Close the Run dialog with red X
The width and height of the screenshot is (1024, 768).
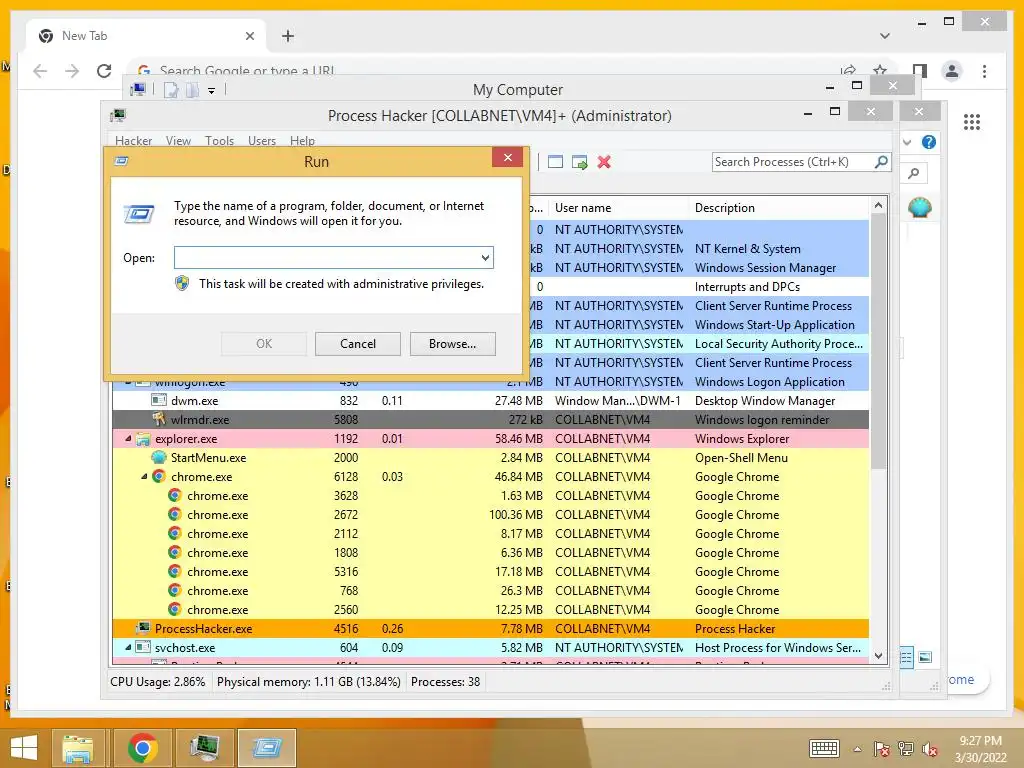507,157
